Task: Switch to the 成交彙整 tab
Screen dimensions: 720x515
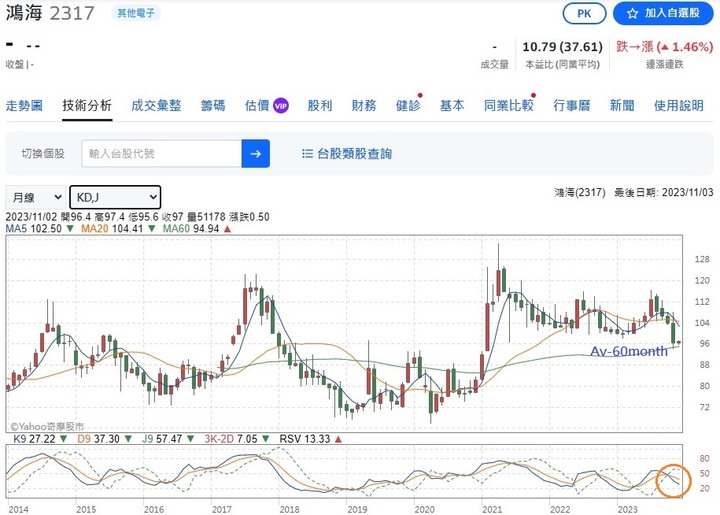Action: (x=156, y=106)
